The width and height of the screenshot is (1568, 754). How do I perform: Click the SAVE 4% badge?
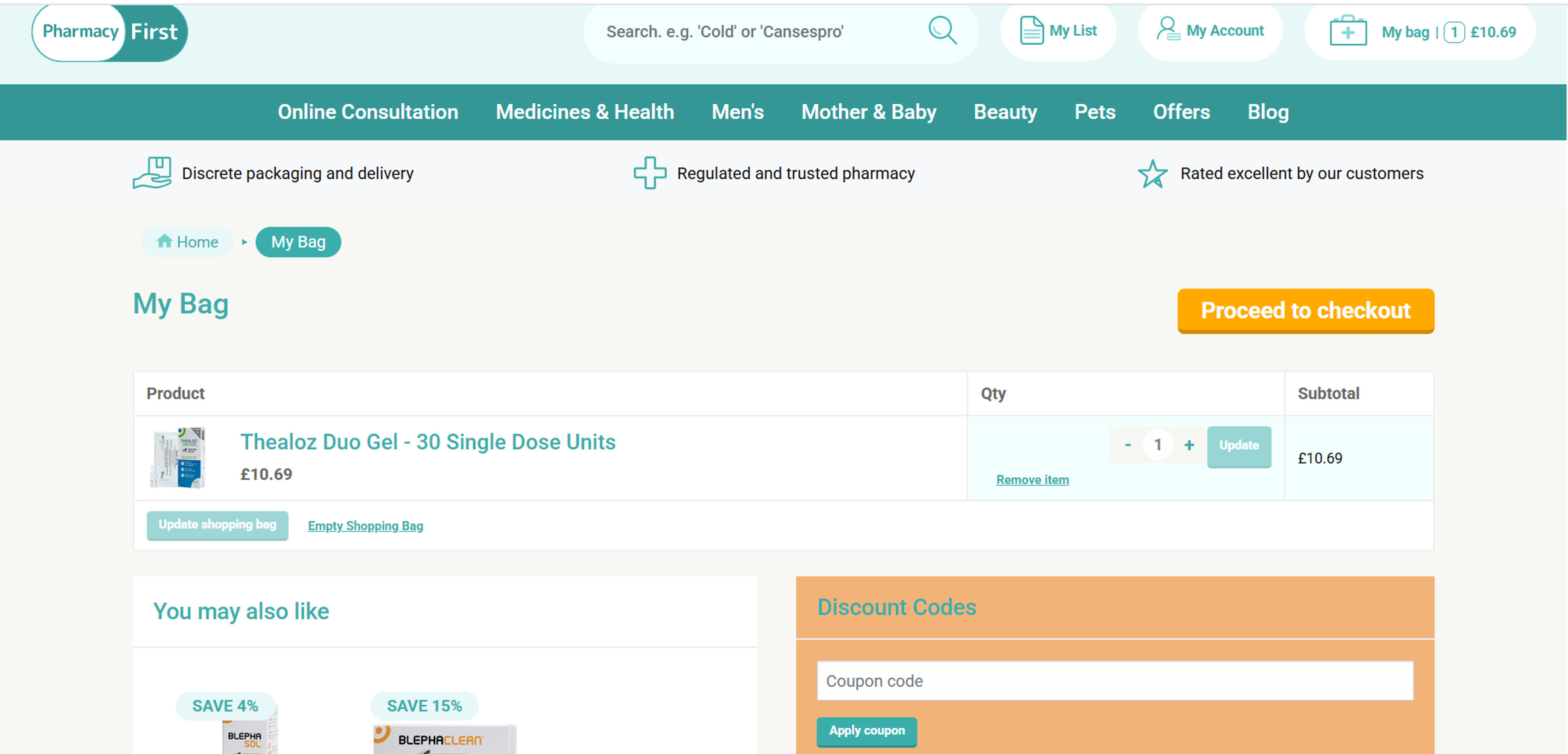(225, 706)
